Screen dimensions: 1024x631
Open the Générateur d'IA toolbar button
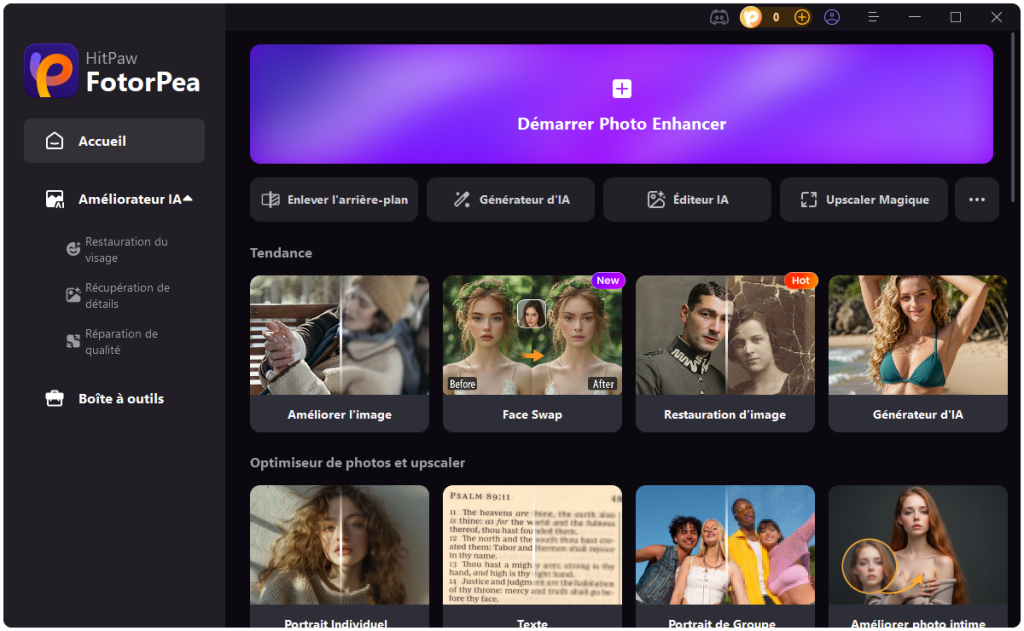(511, 200)
